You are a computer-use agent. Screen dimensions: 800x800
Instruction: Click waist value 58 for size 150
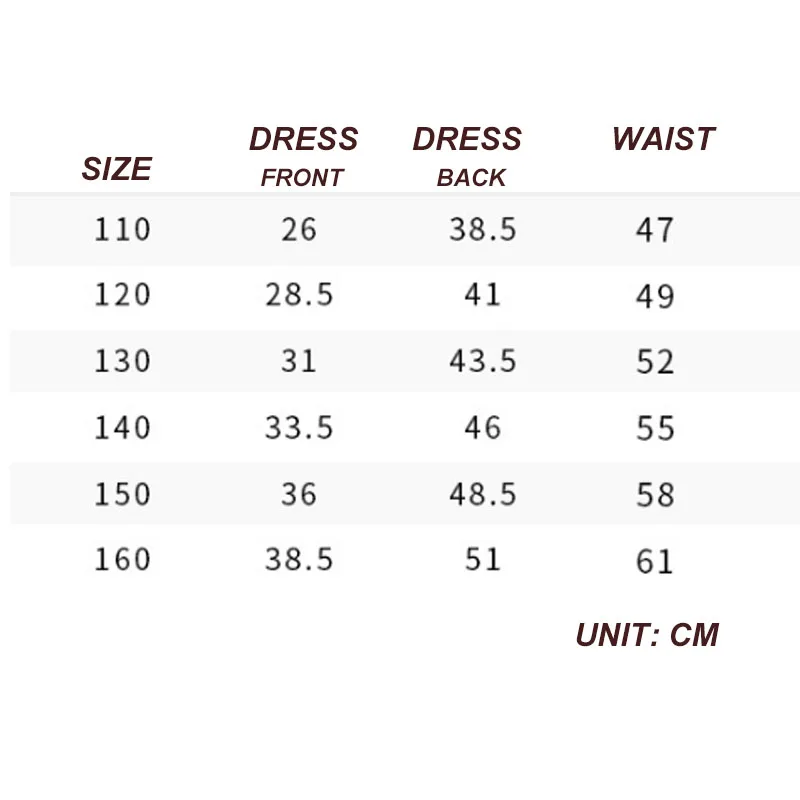click(655, 495)
